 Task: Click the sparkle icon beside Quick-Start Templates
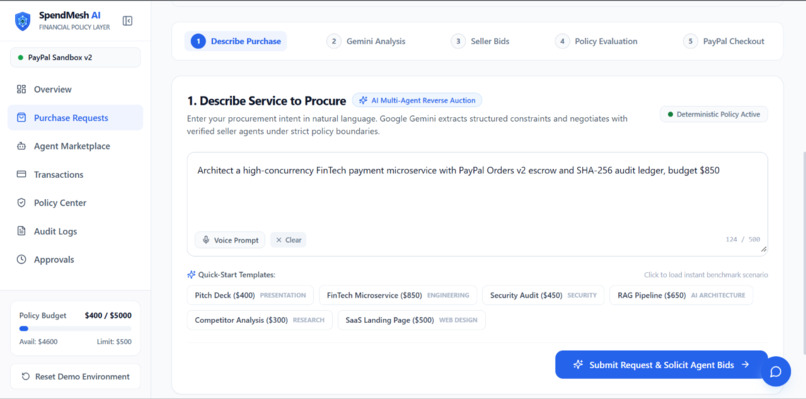tap(192, 275)
